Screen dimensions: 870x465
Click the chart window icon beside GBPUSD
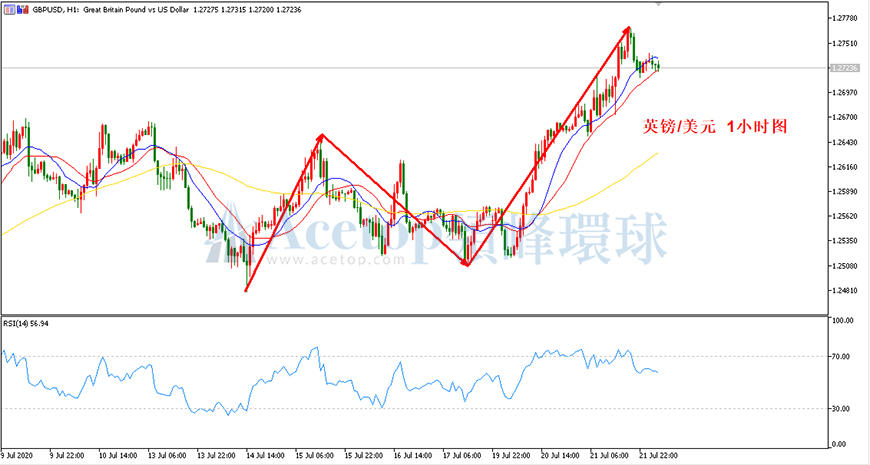click(9, 9)
